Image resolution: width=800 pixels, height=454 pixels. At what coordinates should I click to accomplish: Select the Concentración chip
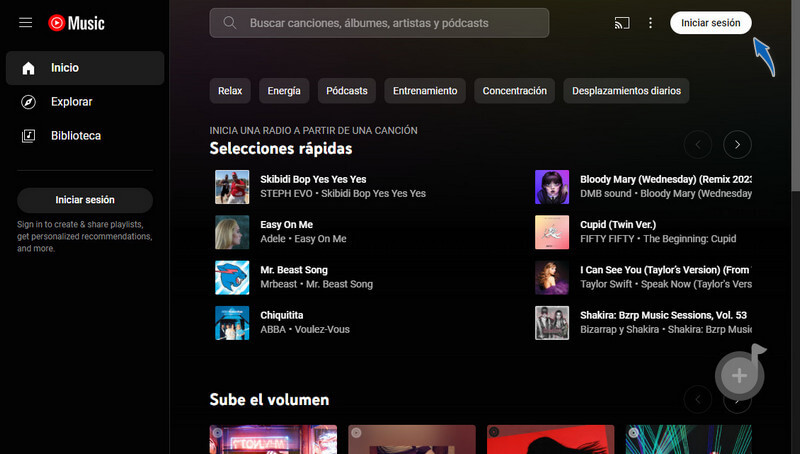click(514, 91)
